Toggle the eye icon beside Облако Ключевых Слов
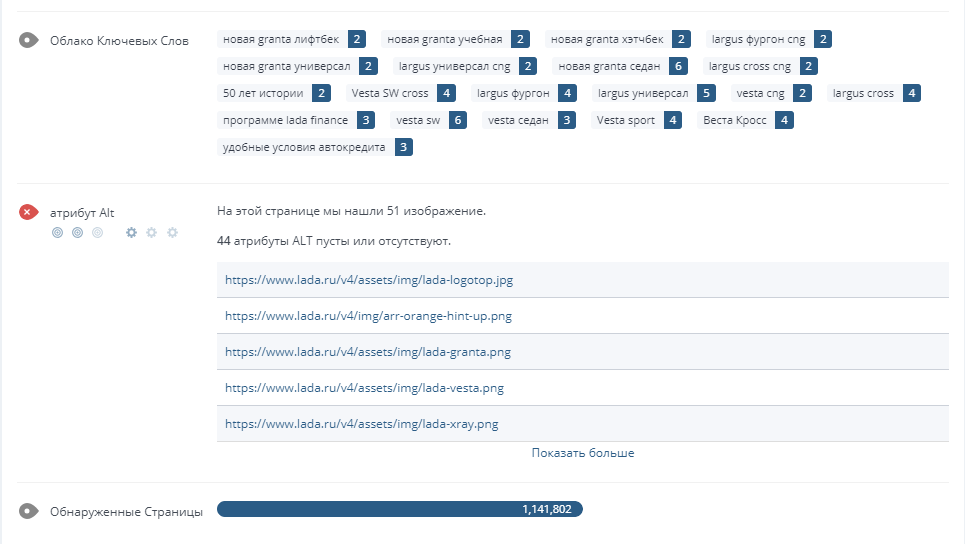The image size is (965, 544). (x=28, y=41)
